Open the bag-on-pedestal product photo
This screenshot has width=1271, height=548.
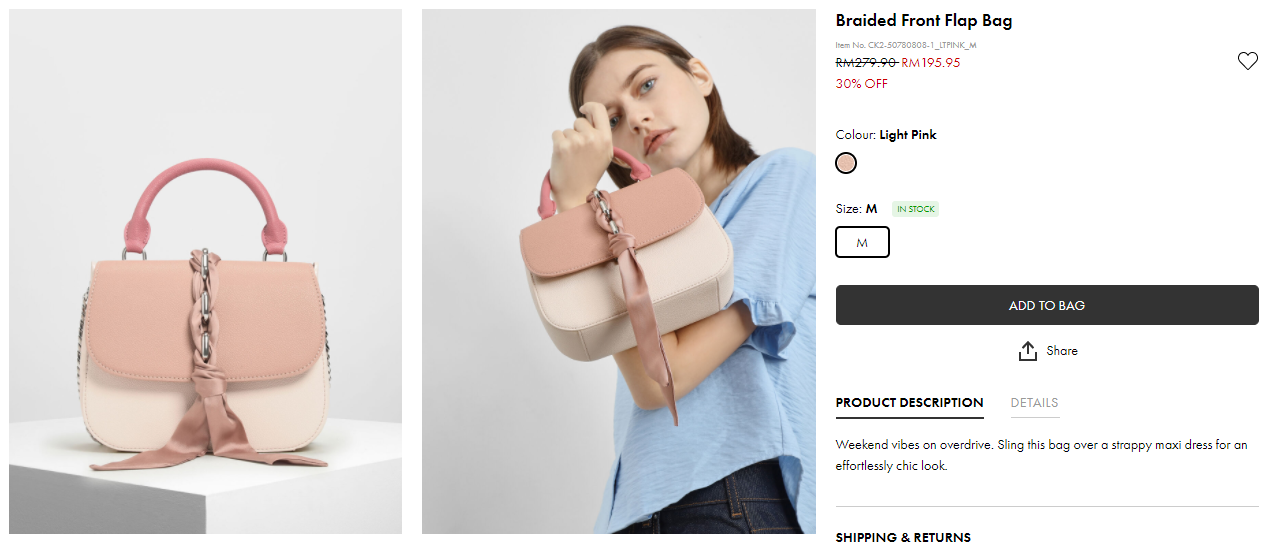pos(206,272)
